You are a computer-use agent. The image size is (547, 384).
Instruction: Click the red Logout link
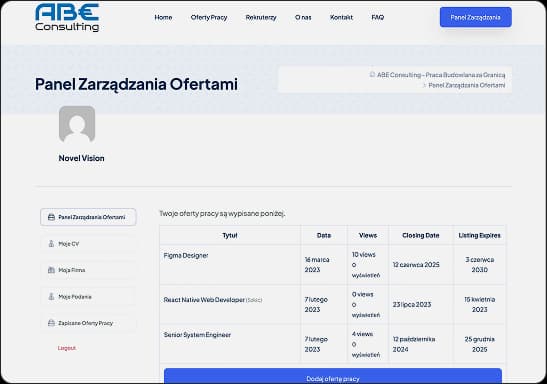(x=67, y=348)
